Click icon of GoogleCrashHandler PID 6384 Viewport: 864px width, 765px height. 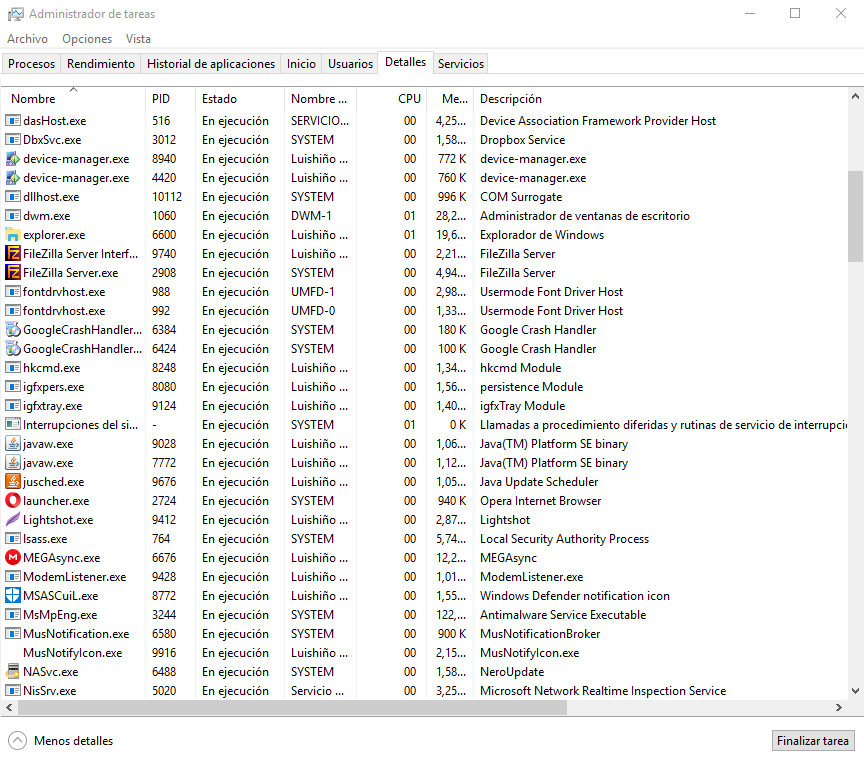tap(13, 330)
